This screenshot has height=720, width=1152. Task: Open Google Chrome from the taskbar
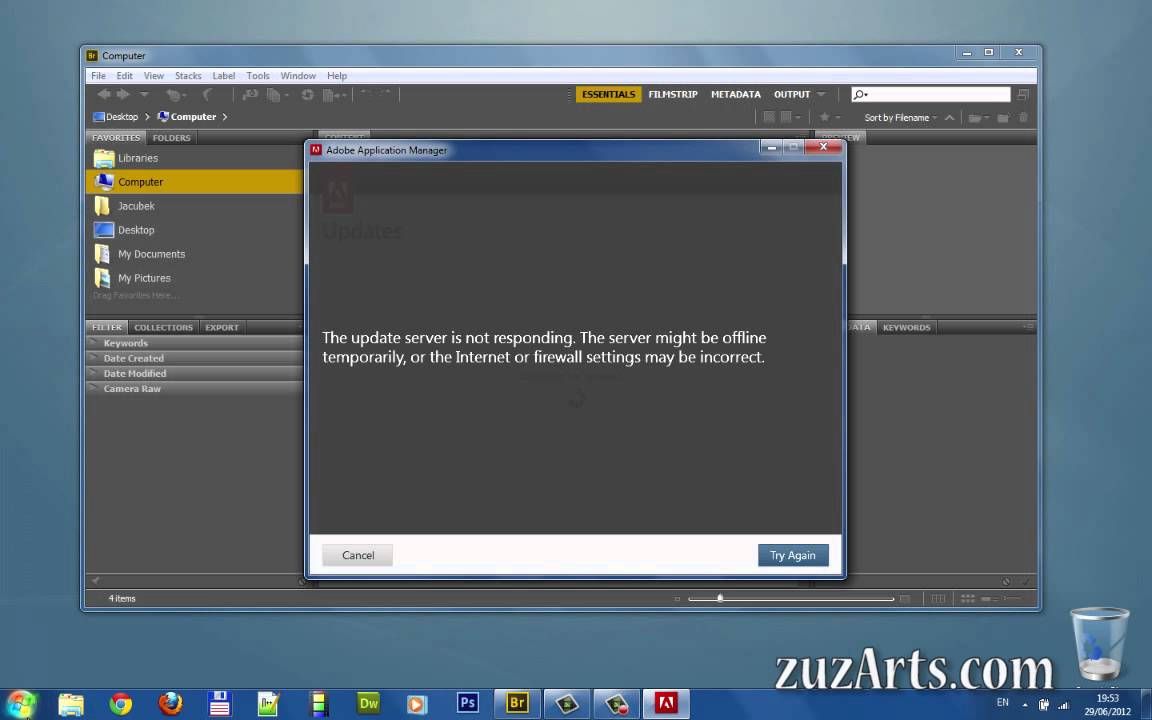(x=120, y=704)
